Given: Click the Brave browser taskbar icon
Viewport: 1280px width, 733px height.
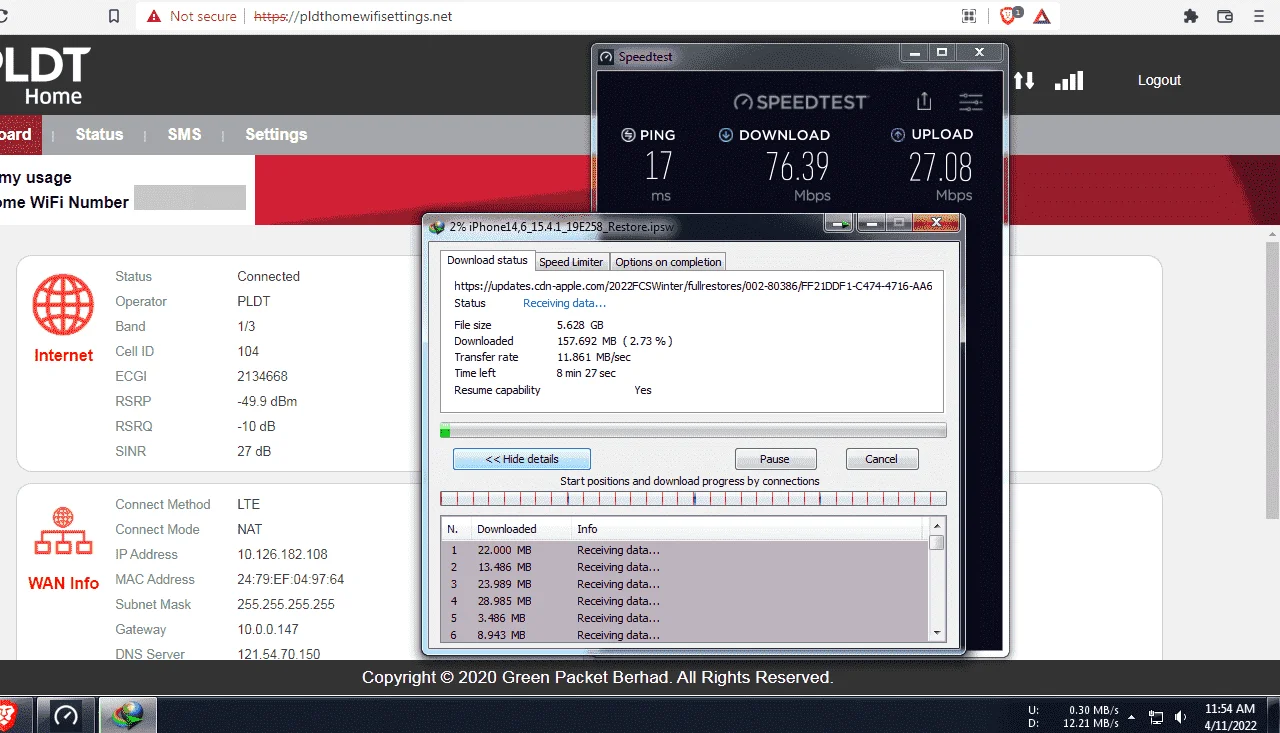Looking at the screenshot, I should coord(8,715).
